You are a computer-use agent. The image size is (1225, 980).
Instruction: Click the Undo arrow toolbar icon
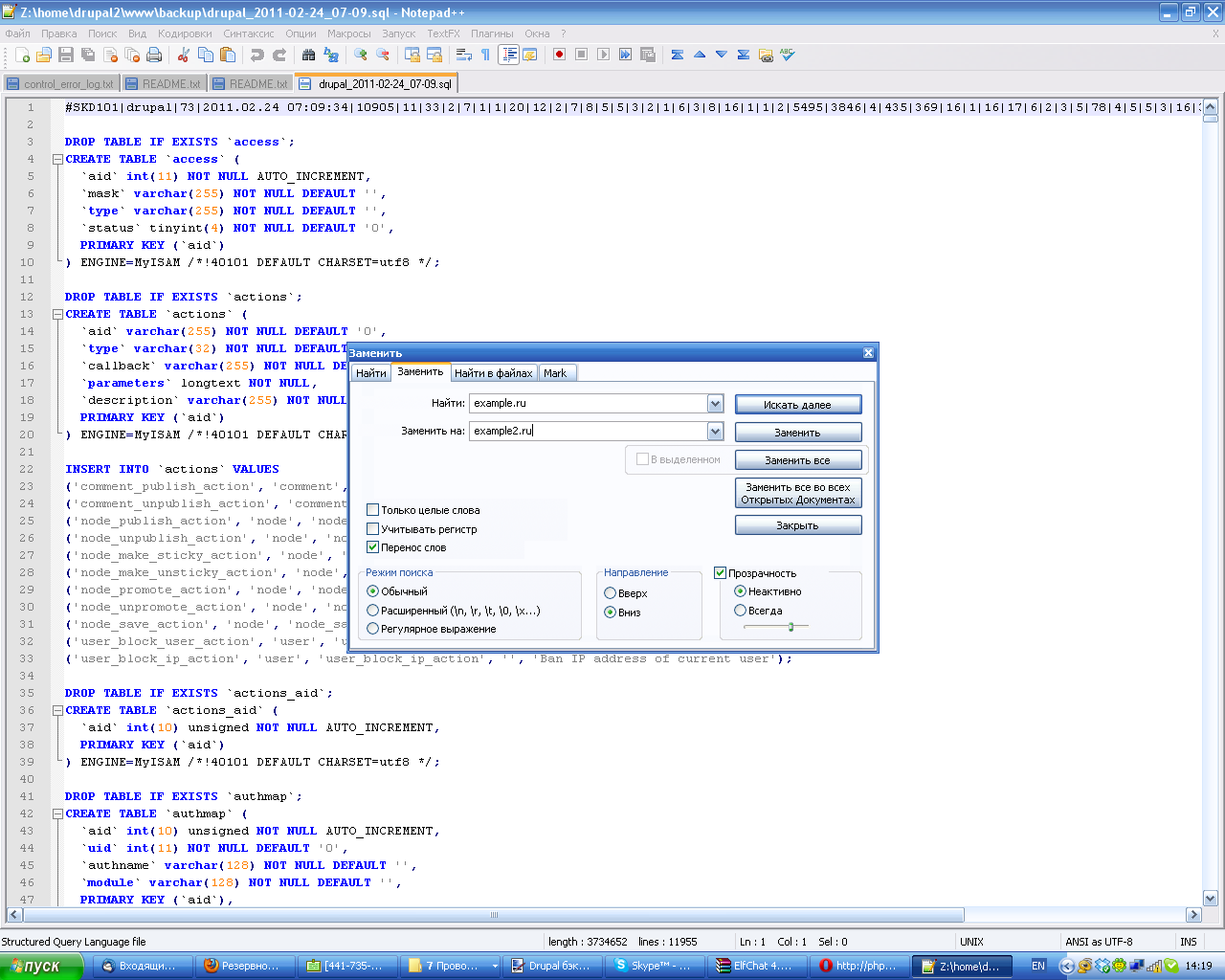point(256,56)
